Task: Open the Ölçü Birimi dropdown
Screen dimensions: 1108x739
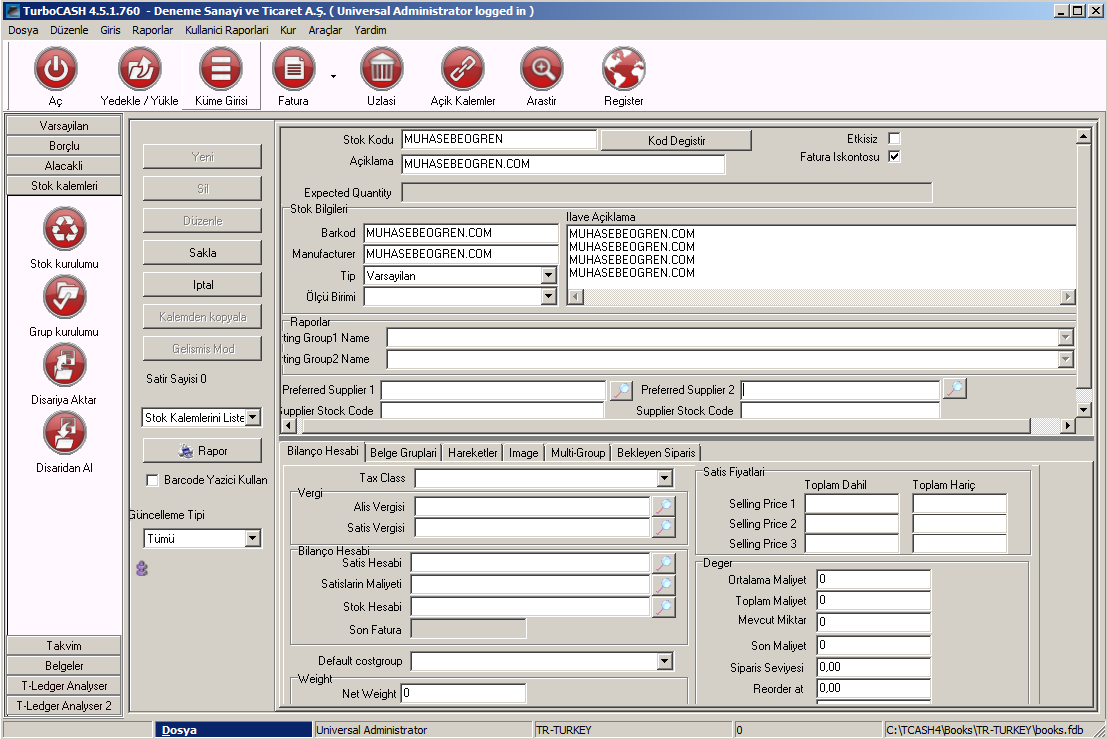Action: tap(548, 297)
